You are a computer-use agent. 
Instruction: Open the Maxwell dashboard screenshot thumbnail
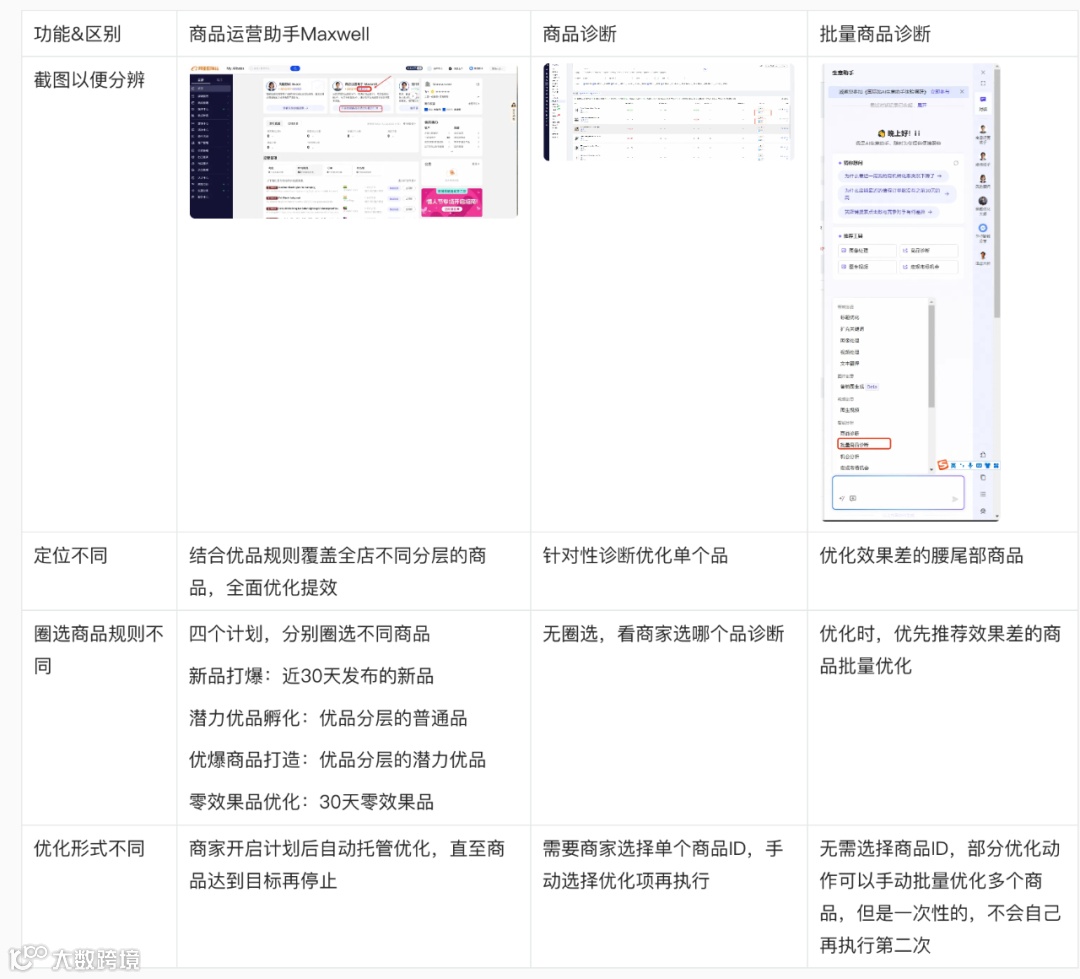point(353,141)
